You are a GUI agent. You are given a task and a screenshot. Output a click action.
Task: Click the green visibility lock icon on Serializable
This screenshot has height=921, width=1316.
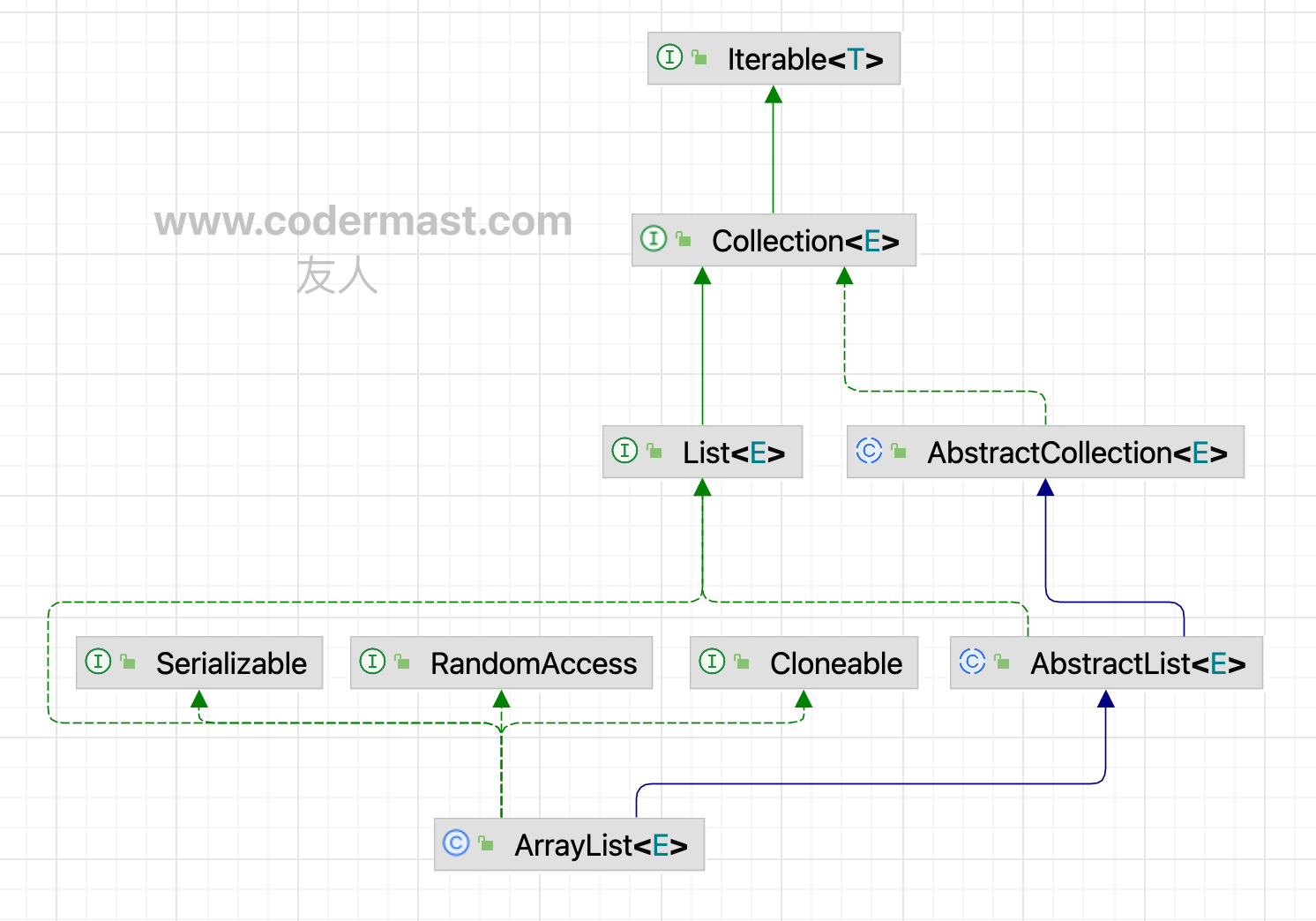click(128, 662)
